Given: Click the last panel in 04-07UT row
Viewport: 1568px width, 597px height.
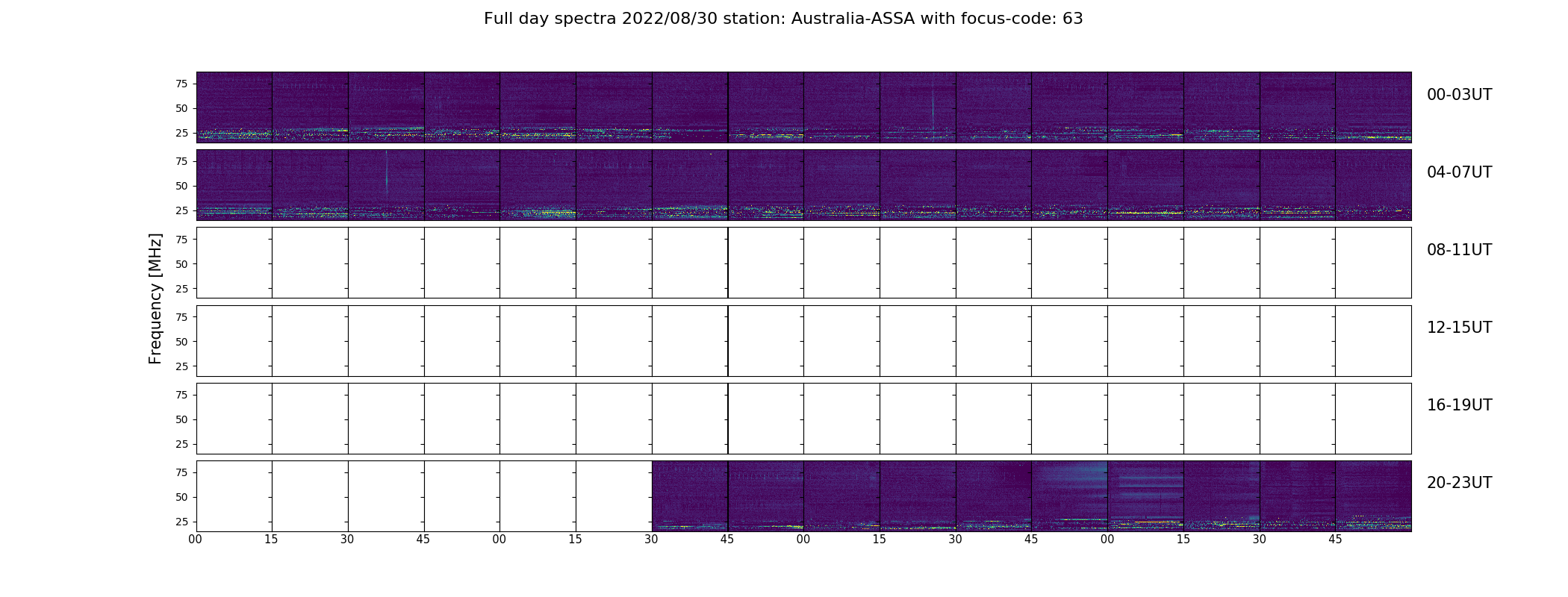Looking at the screenshot, I should click(1373, 185).
